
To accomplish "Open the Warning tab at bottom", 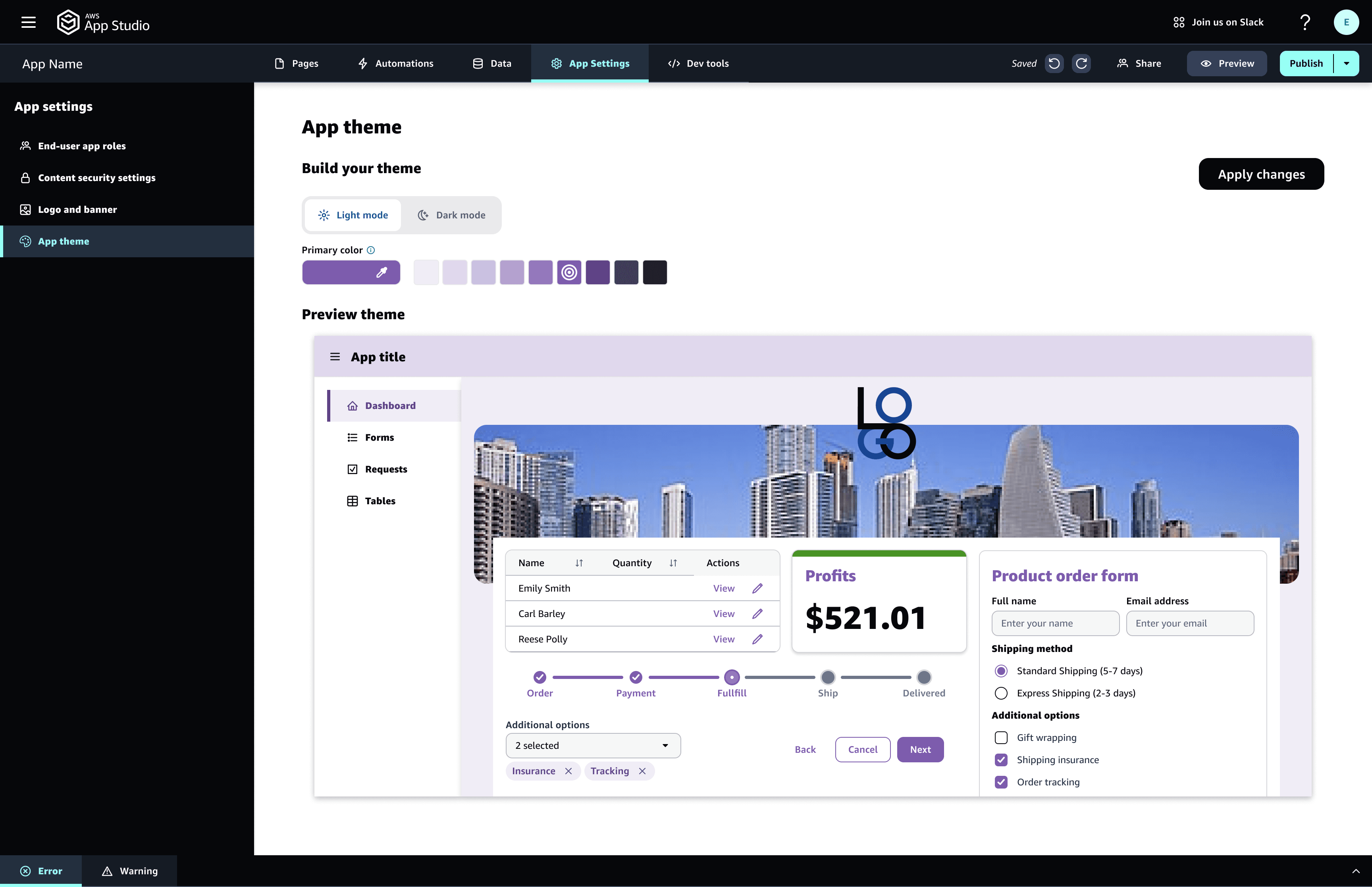I will click(x=129, y=871).
